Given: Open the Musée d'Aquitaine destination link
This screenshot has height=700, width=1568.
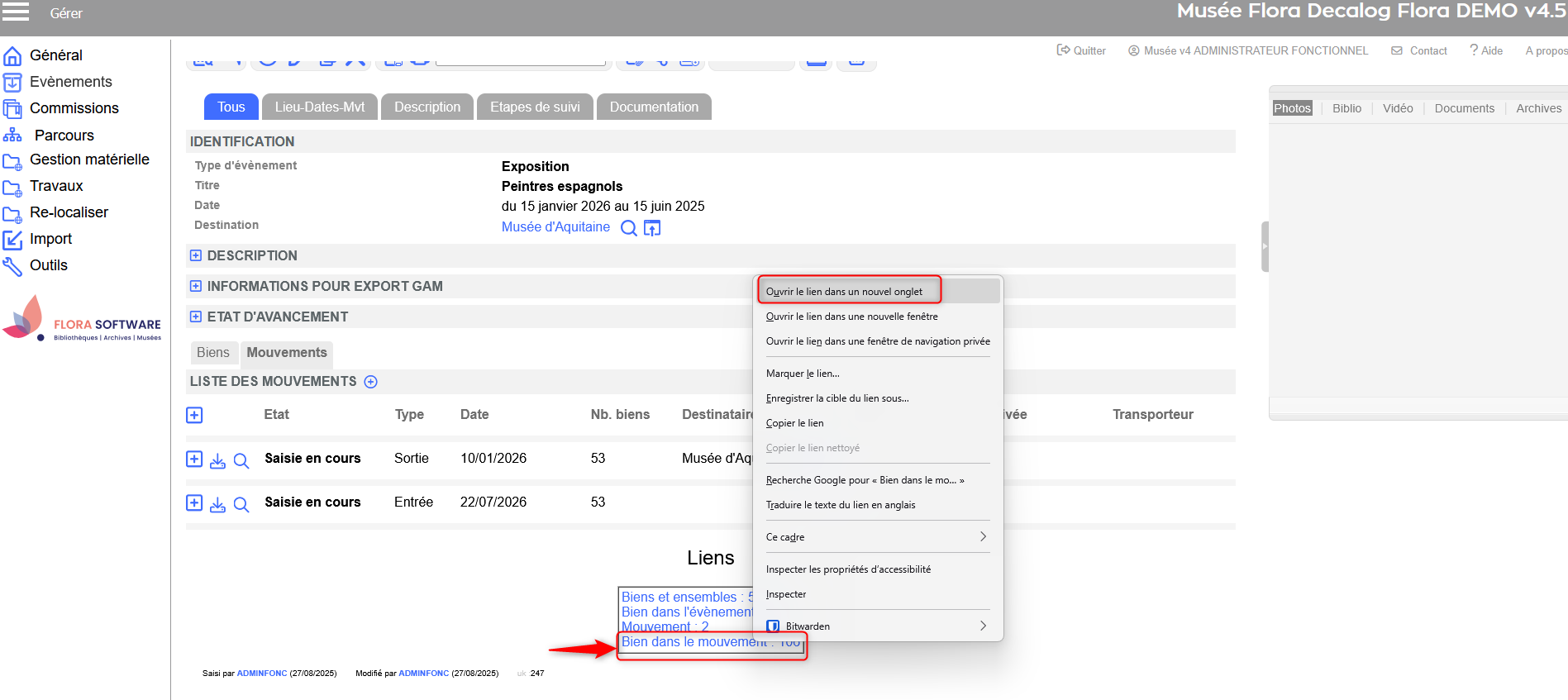Looking at the screenshot, I should click(x=555, y=227).
